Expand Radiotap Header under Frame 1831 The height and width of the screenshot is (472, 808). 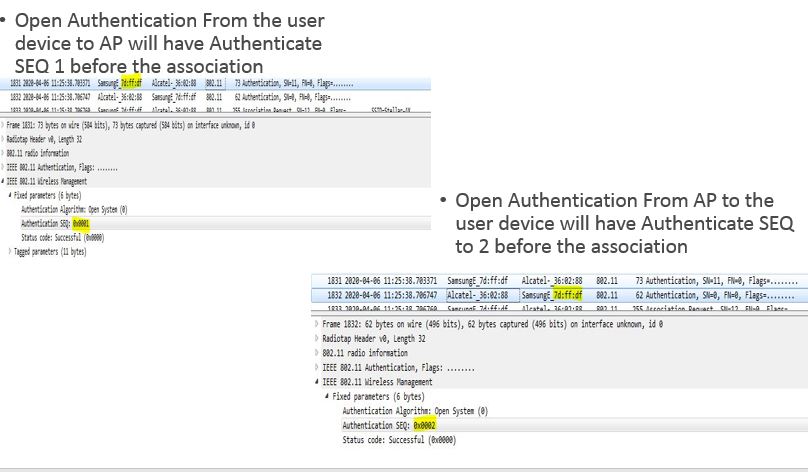3,139
